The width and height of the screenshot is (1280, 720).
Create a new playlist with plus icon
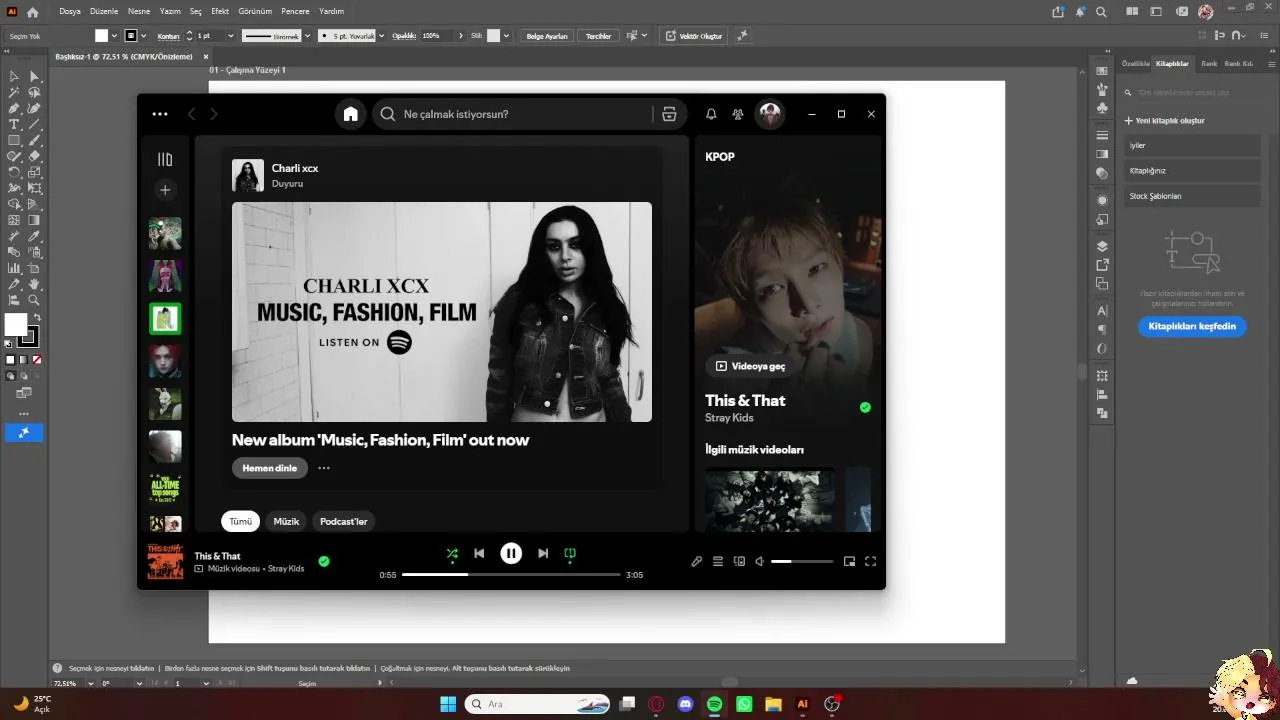[x=165, y=190]
